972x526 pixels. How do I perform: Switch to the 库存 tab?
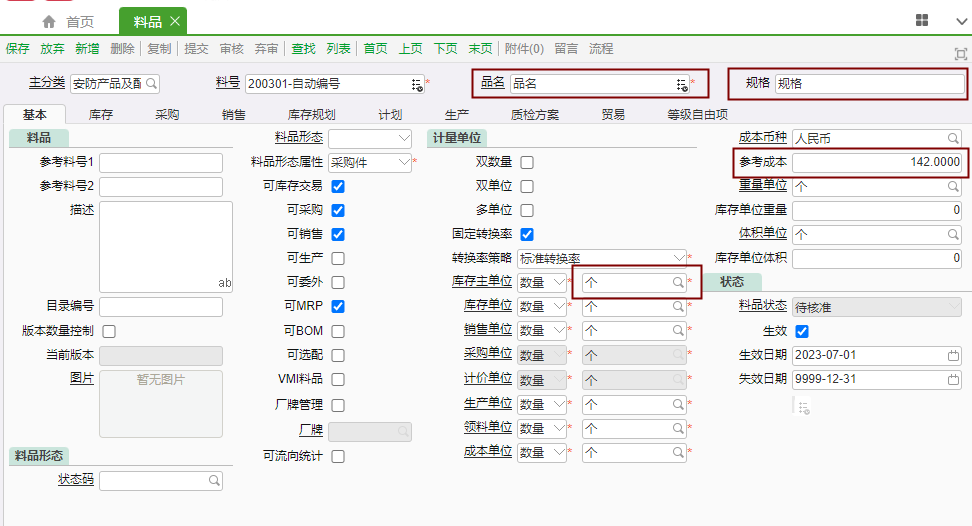[101, 115]
